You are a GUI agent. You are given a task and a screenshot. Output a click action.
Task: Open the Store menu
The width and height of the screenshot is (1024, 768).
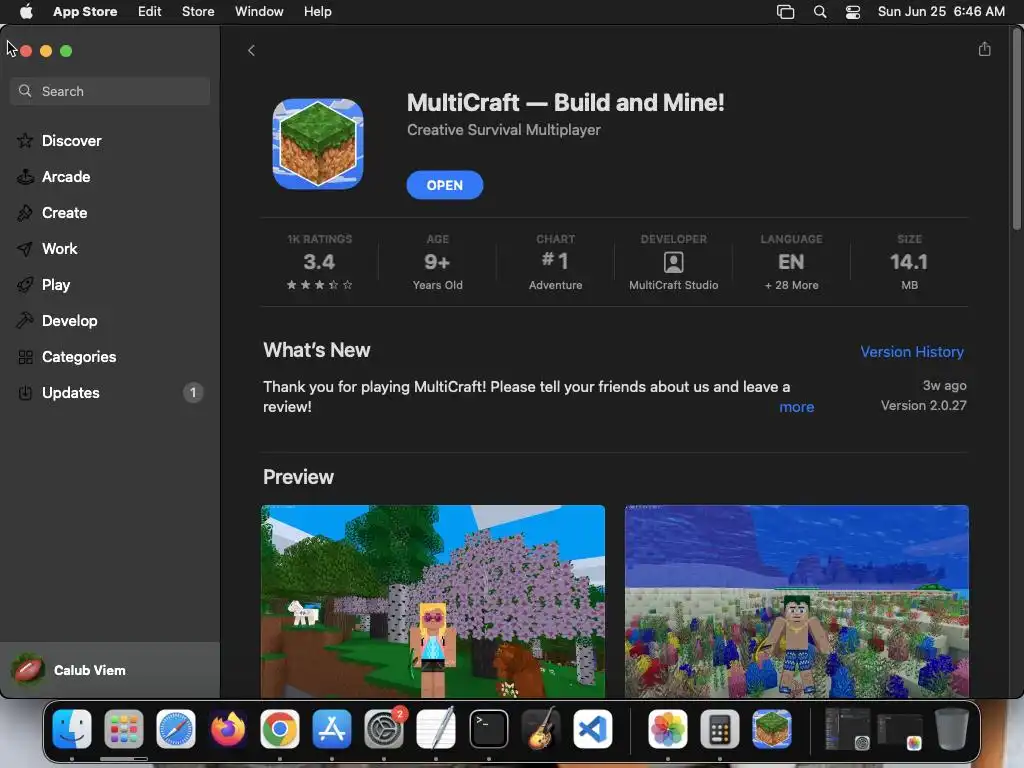coord(198,11)
